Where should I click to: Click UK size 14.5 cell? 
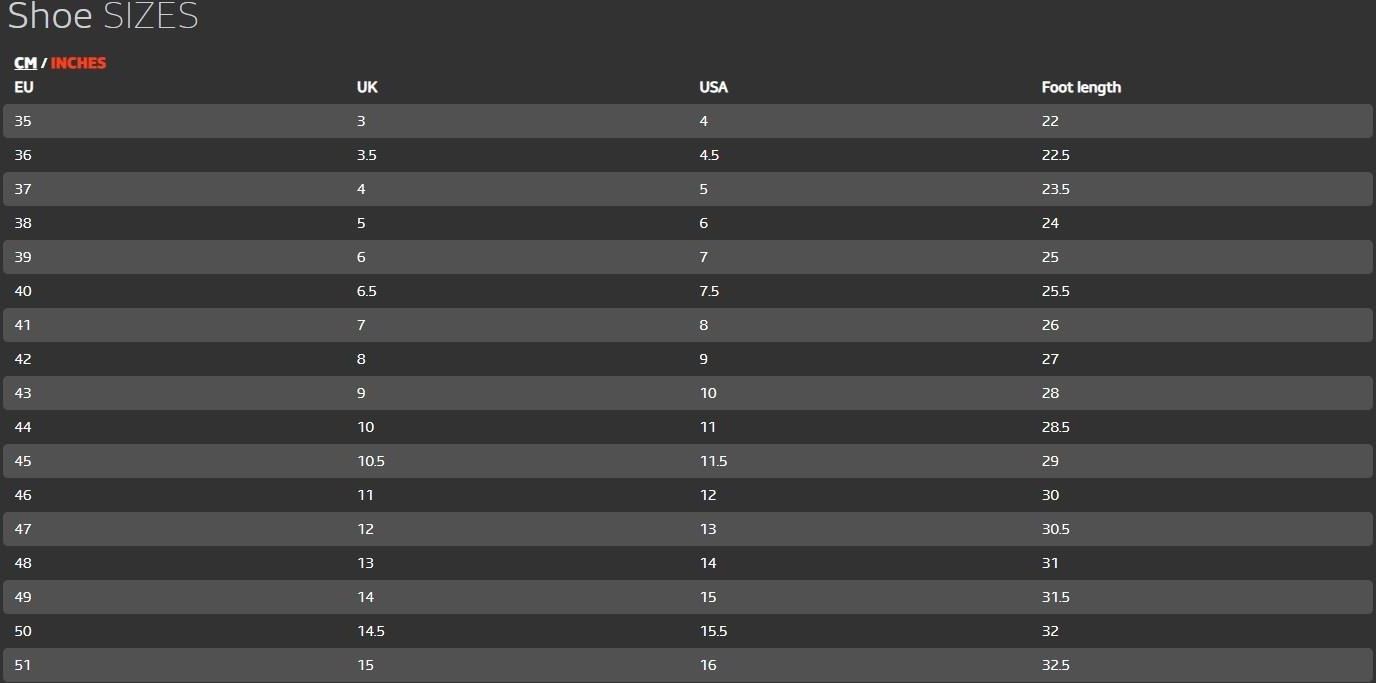click(x=370, y=631)
